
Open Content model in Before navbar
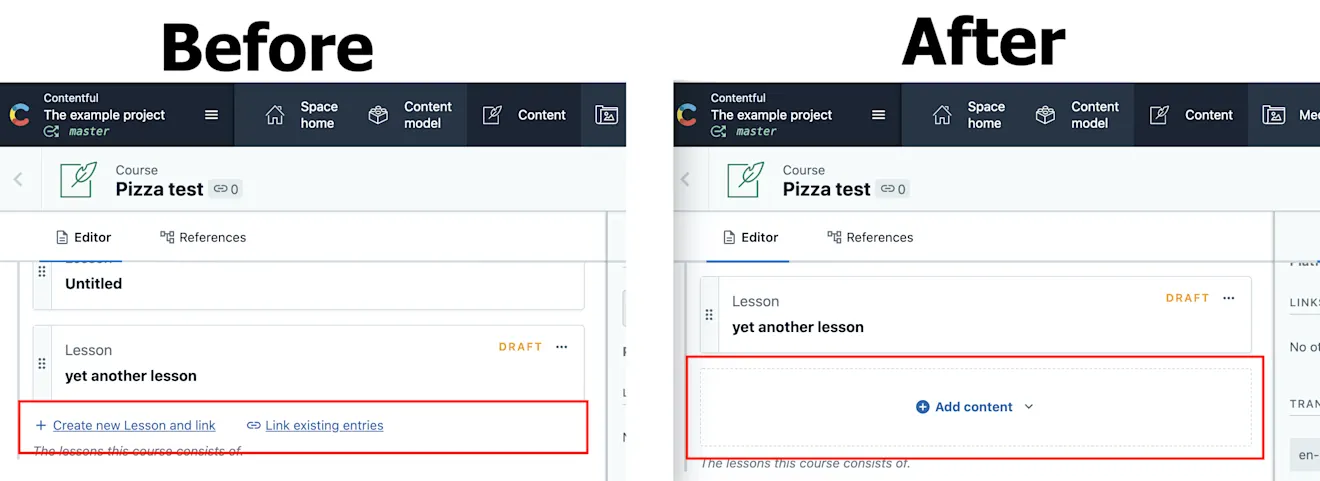point(410,115)
